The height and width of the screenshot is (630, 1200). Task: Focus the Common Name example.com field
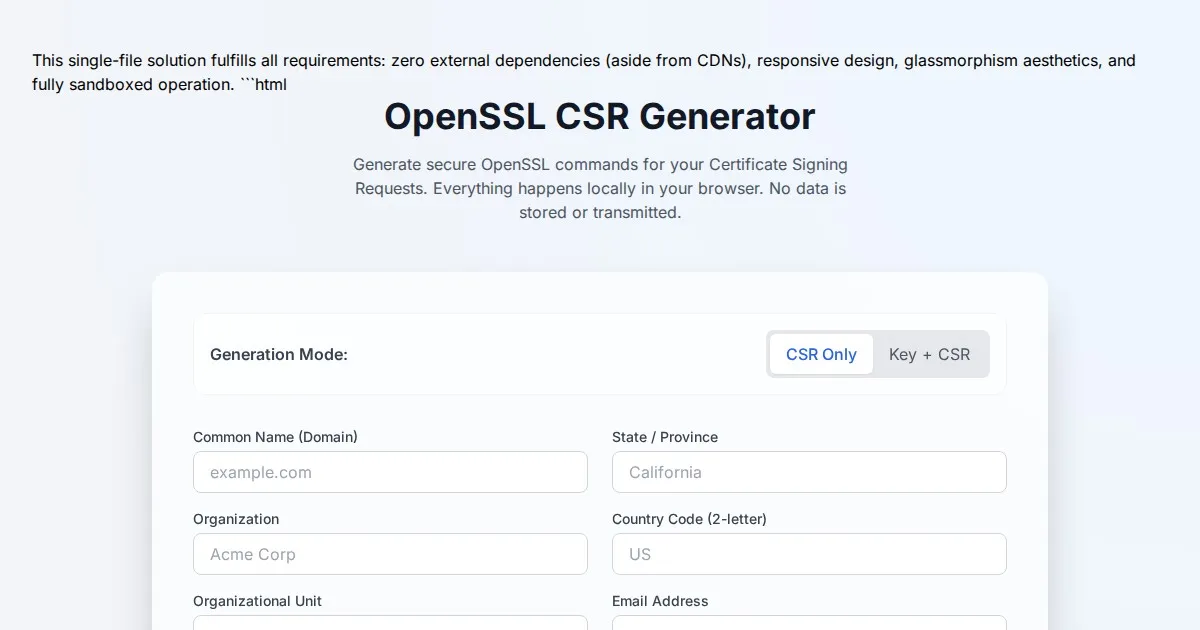point(390,472)
